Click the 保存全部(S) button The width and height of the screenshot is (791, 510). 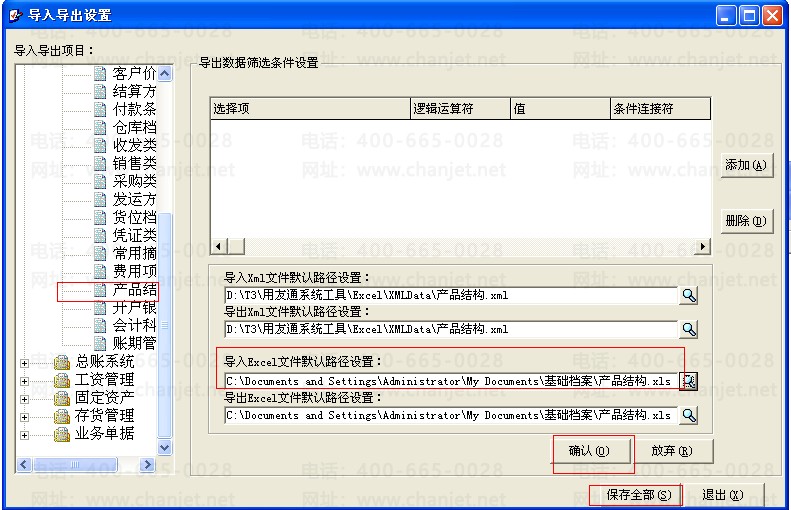tap(638, 495)
